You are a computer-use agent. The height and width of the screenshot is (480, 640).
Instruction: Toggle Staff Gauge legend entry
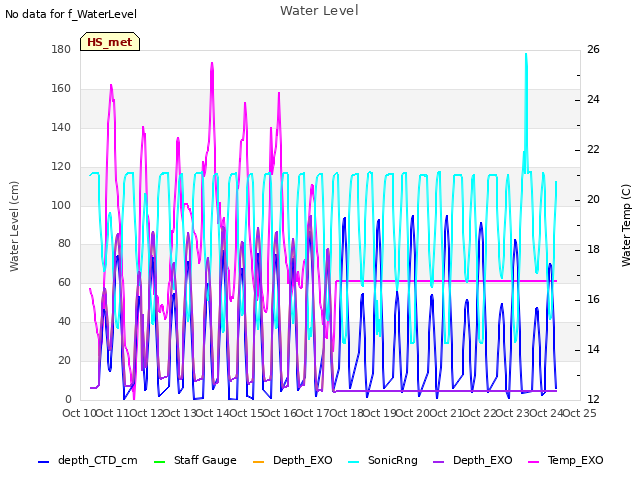click(x=195, y=460)
